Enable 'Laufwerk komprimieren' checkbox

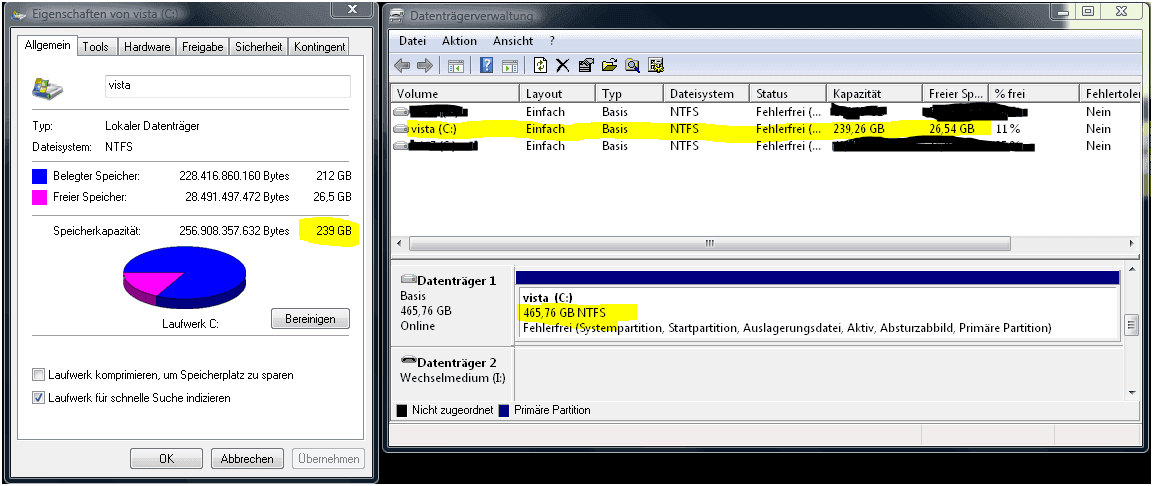pyautogui.click(x=38, y=374)
